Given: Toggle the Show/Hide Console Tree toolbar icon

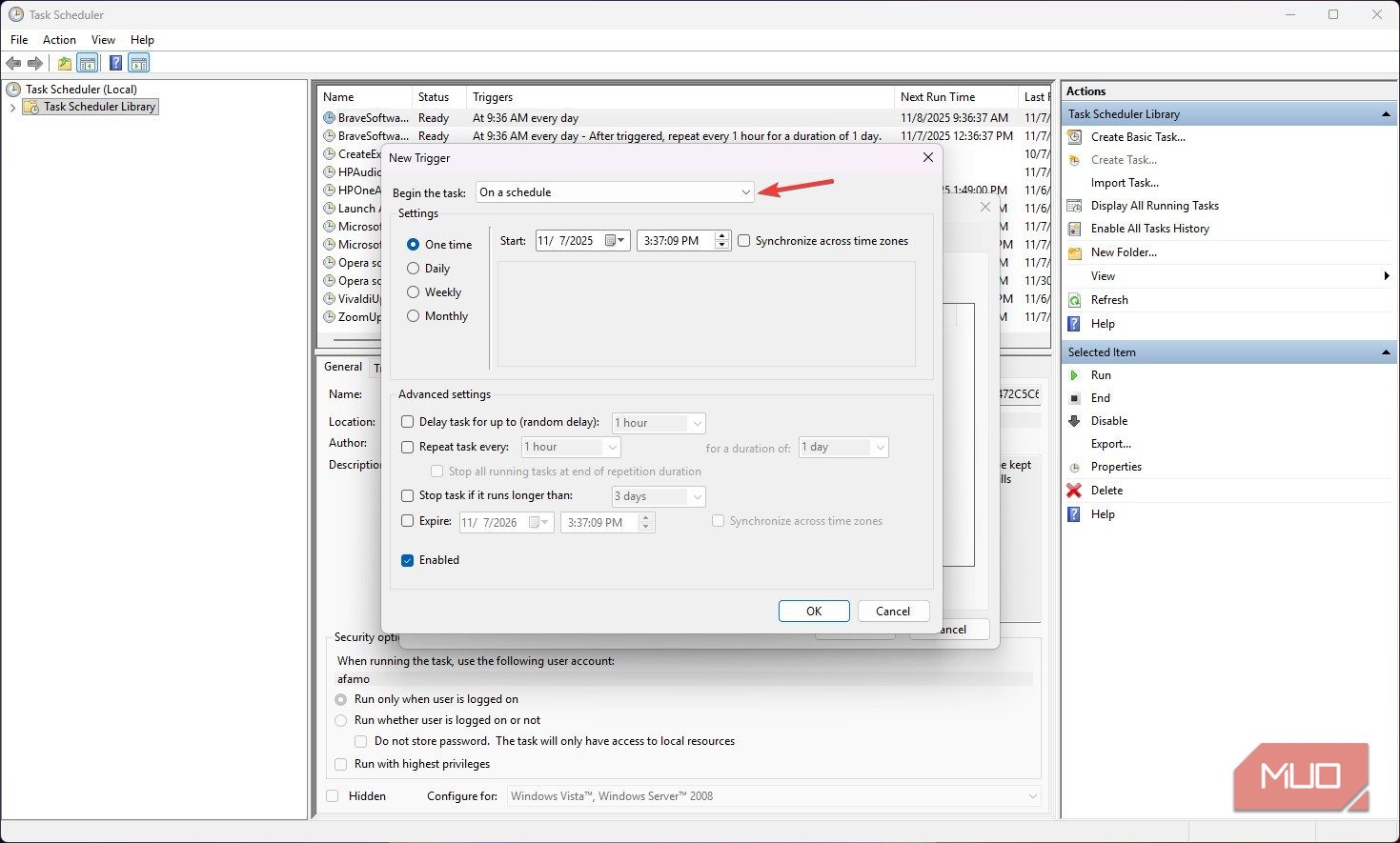Looking at the screenshot, I should point(87,64).
